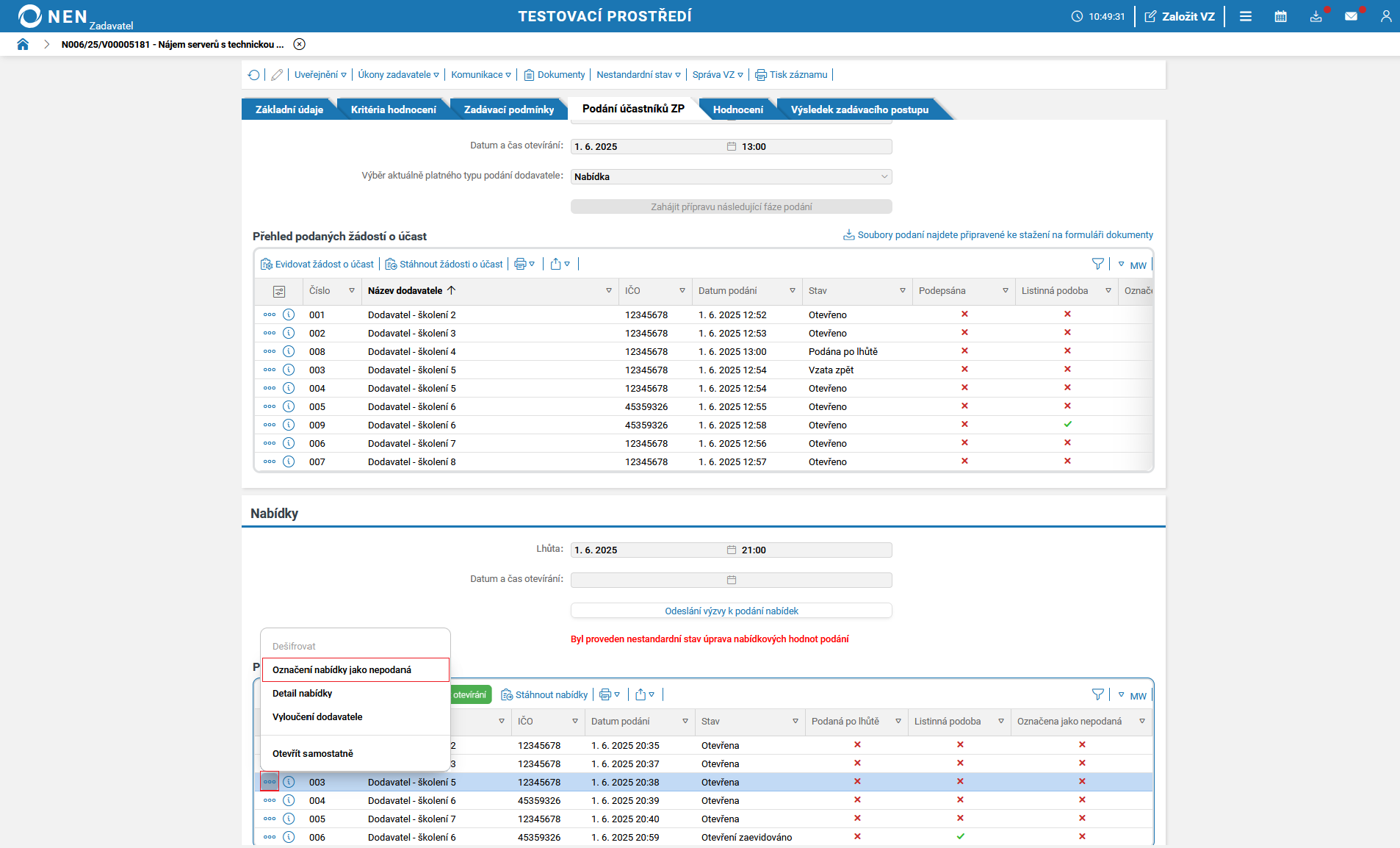The image size is (1400, 848).
Task: Click info icon for request number 008
Action: (x=289, y=351)
